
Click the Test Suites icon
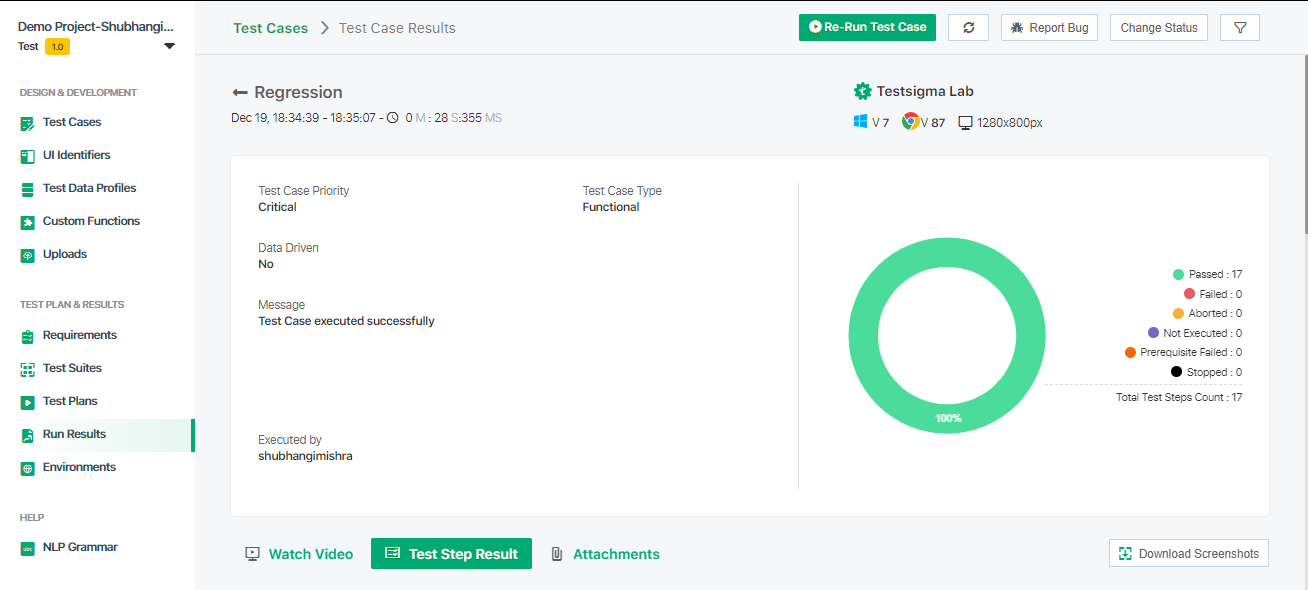(x=28, y=369)
